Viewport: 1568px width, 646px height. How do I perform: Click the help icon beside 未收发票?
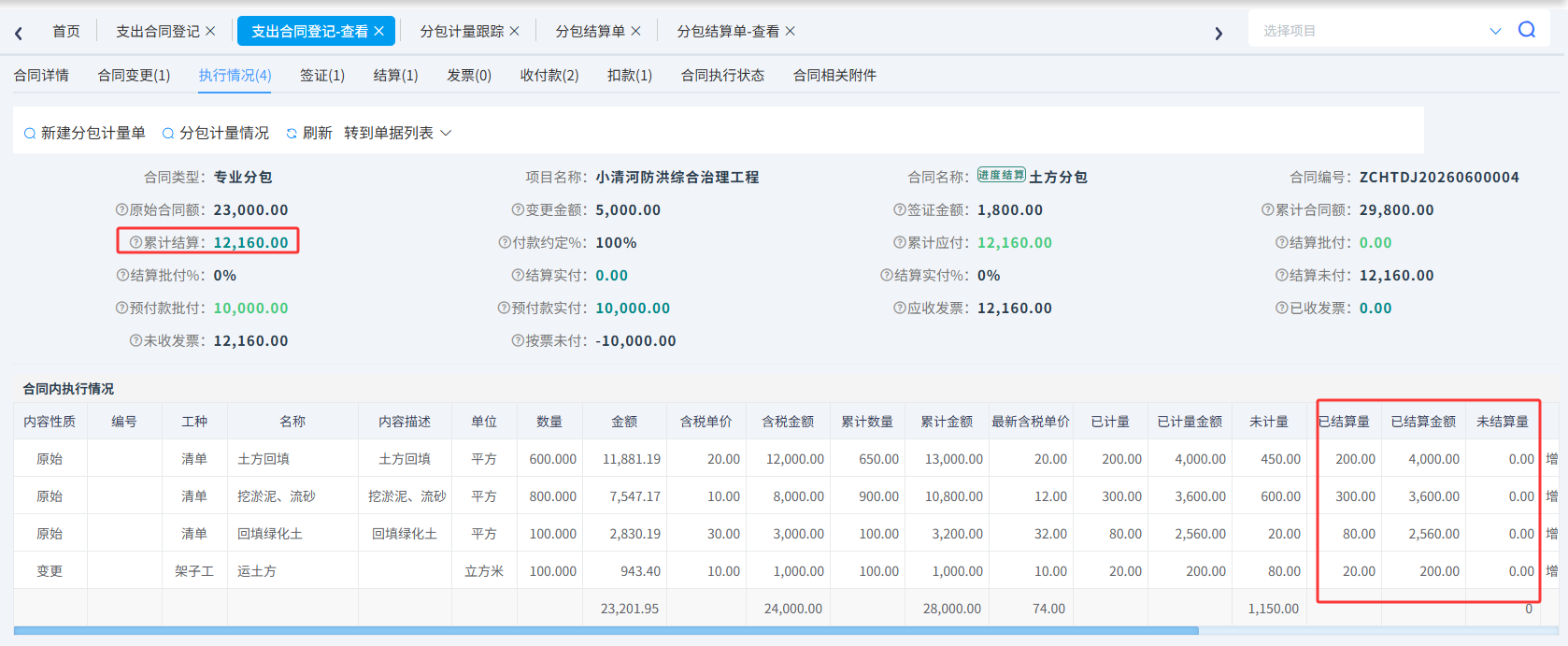click(x=135, y=341)
